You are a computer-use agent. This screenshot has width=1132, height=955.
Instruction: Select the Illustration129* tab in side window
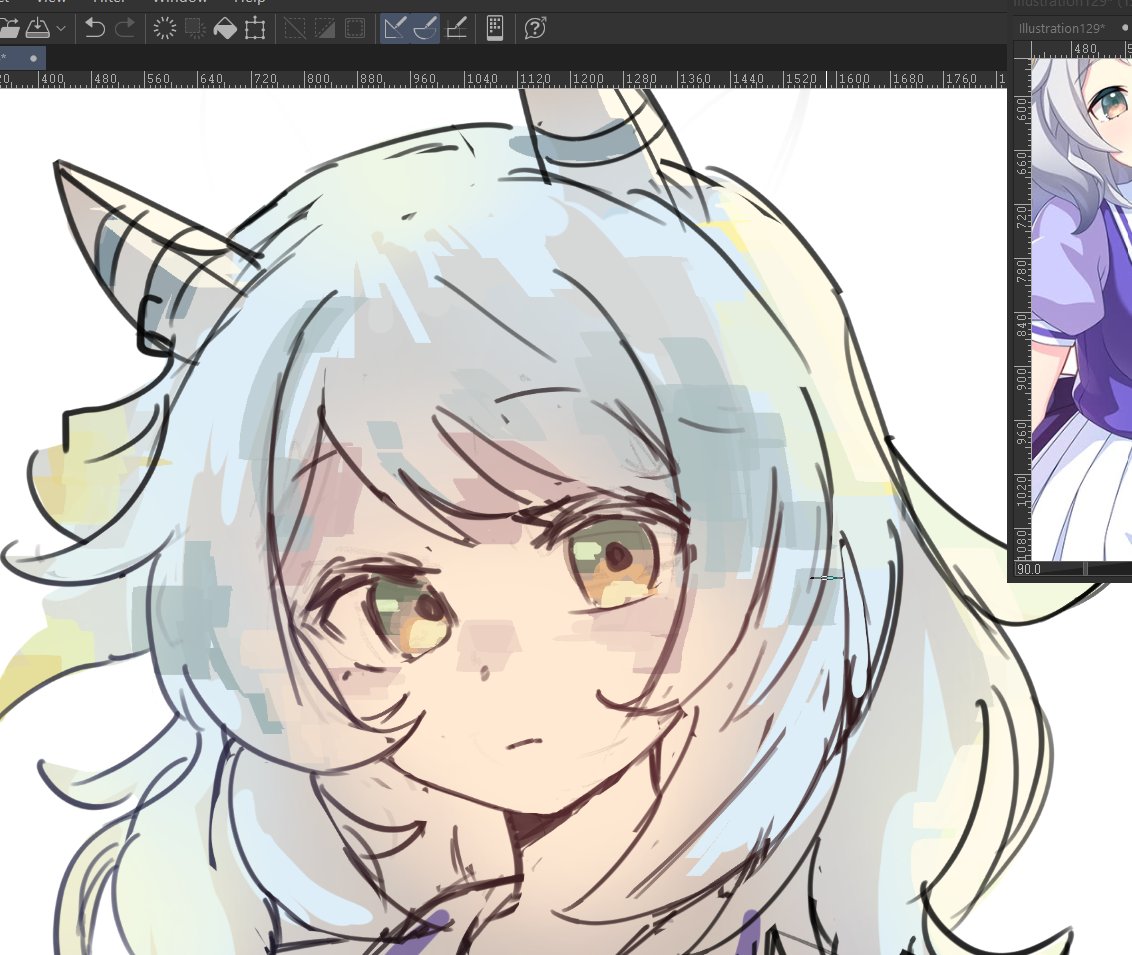1061,28
